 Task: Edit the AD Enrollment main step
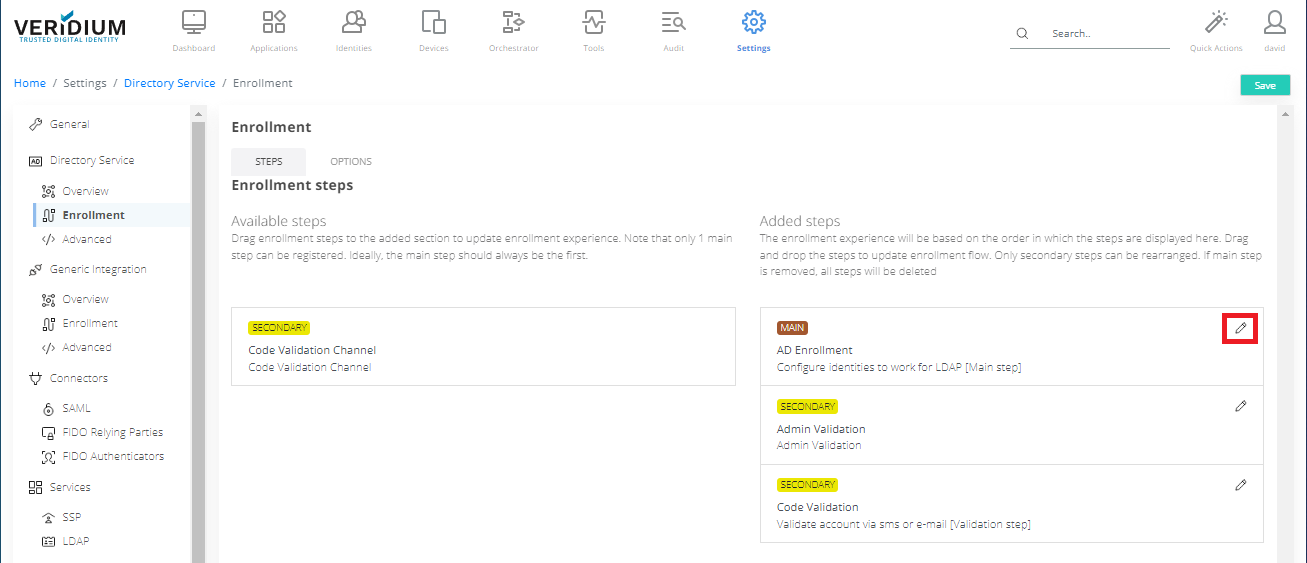1240,328
